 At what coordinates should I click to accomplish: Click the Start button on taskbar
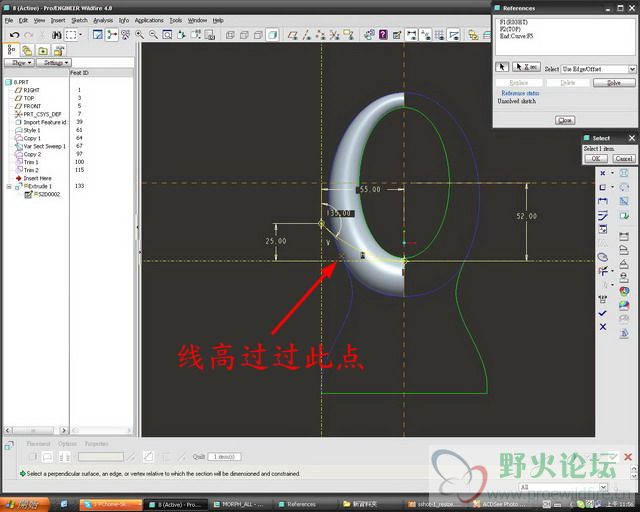(x=25, y=504)
